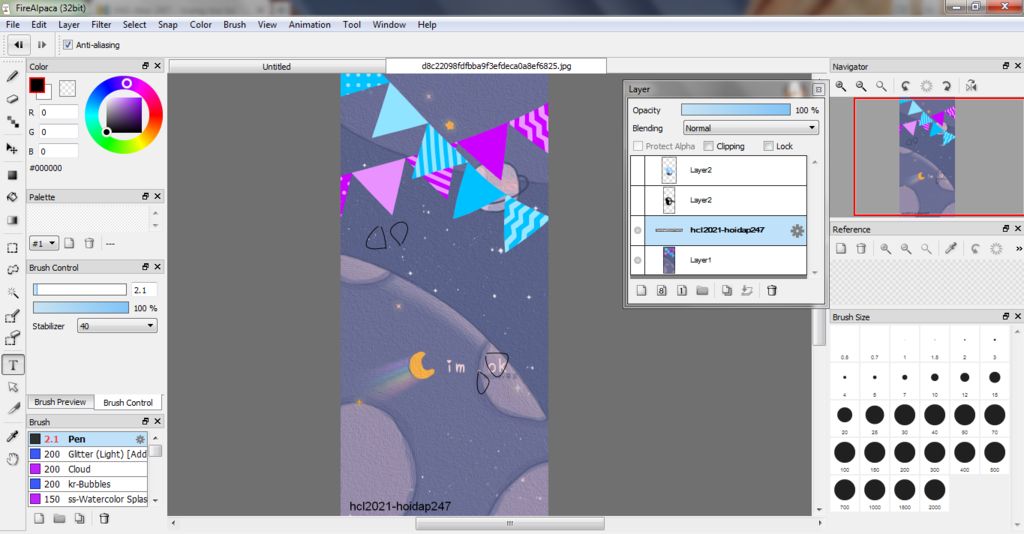Select the Move tool
Screen dimensions: 1024x534
click(x=12, y=148)
